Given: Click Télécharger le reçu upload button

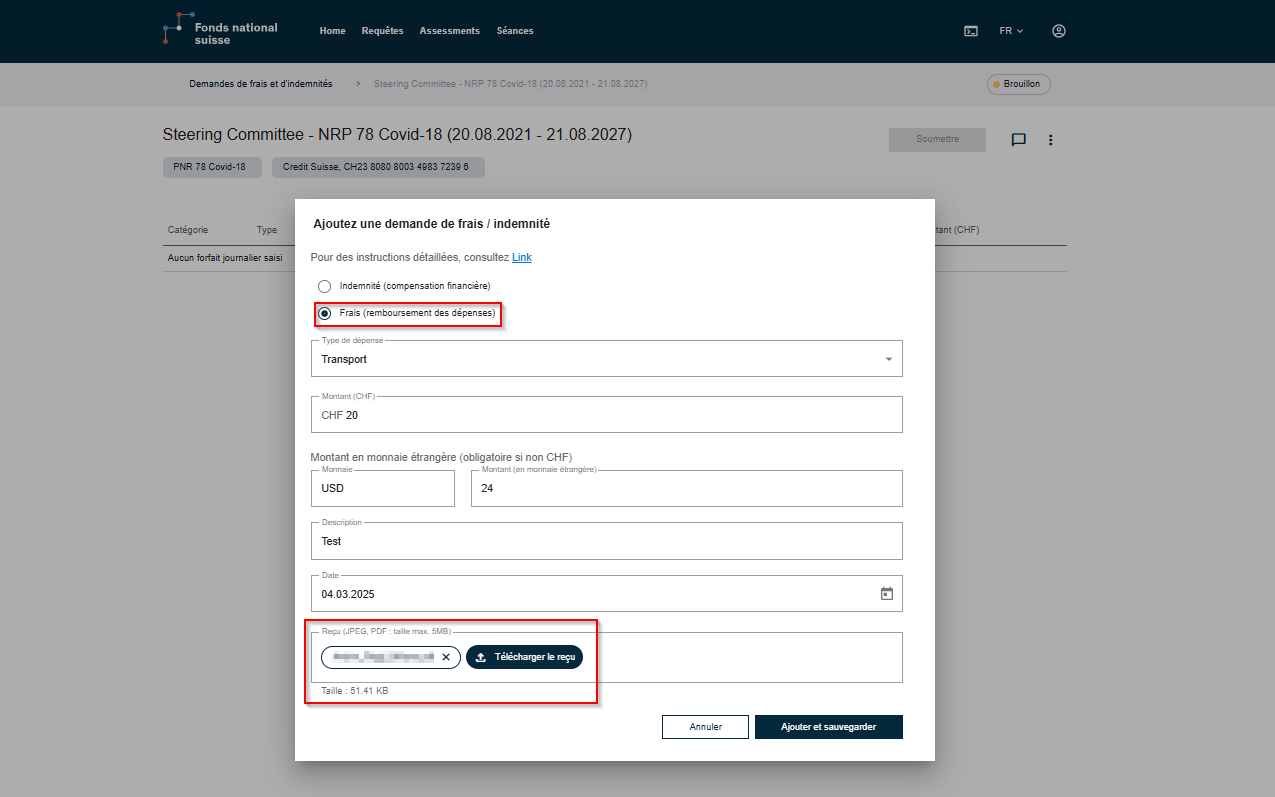Looking at the screenshot, I should click(524, 657).
